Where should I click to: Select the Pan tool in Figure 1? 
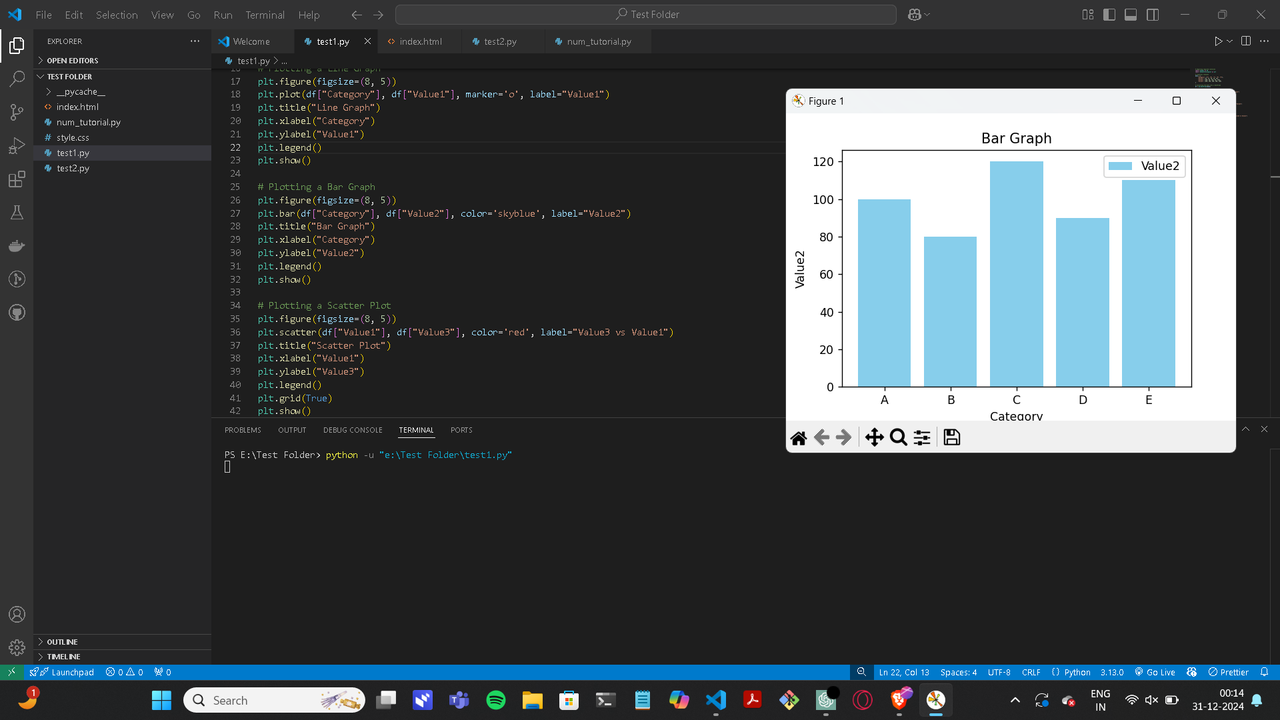[x=874, y=437]
